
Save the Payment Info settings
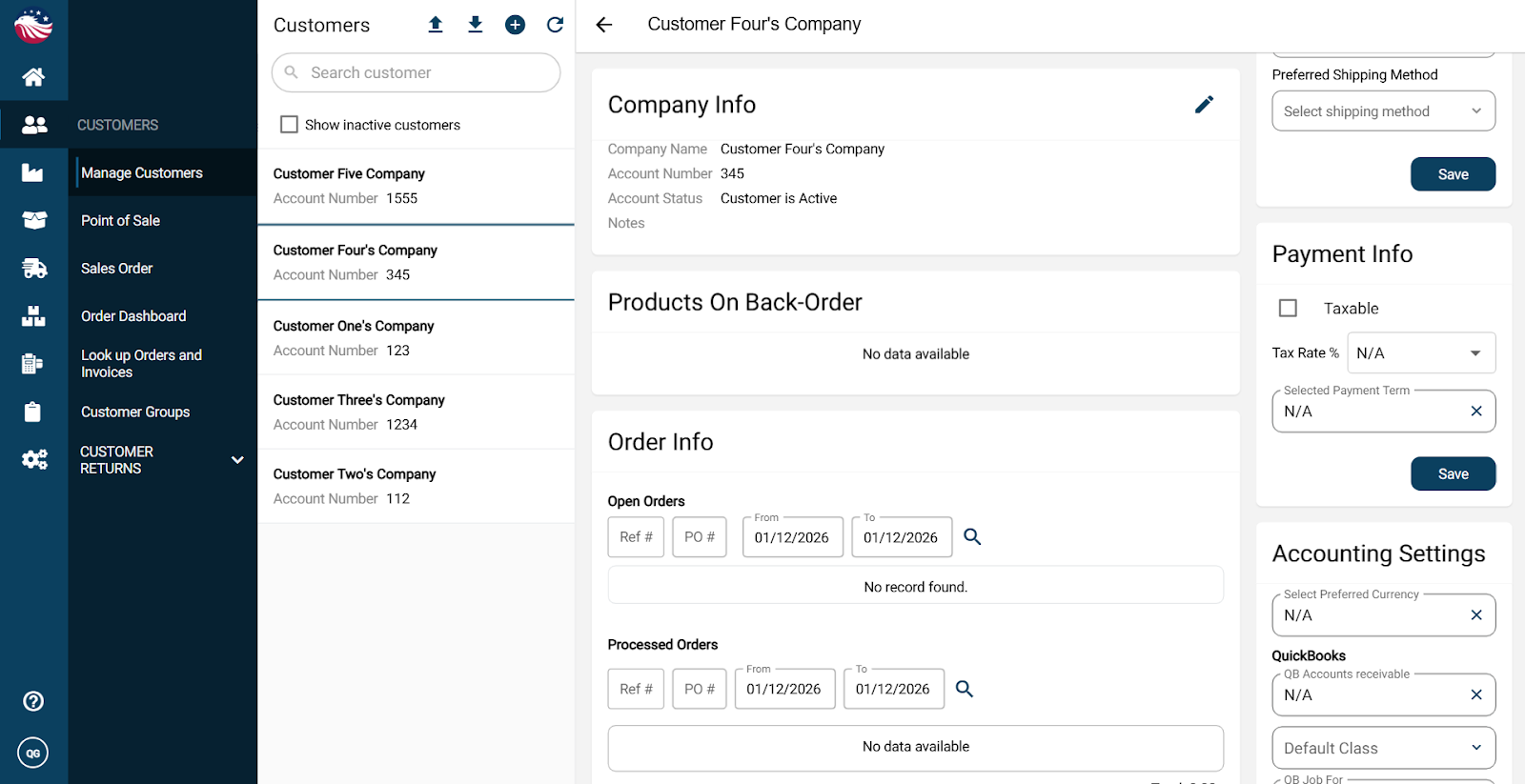pos(1453,474)
